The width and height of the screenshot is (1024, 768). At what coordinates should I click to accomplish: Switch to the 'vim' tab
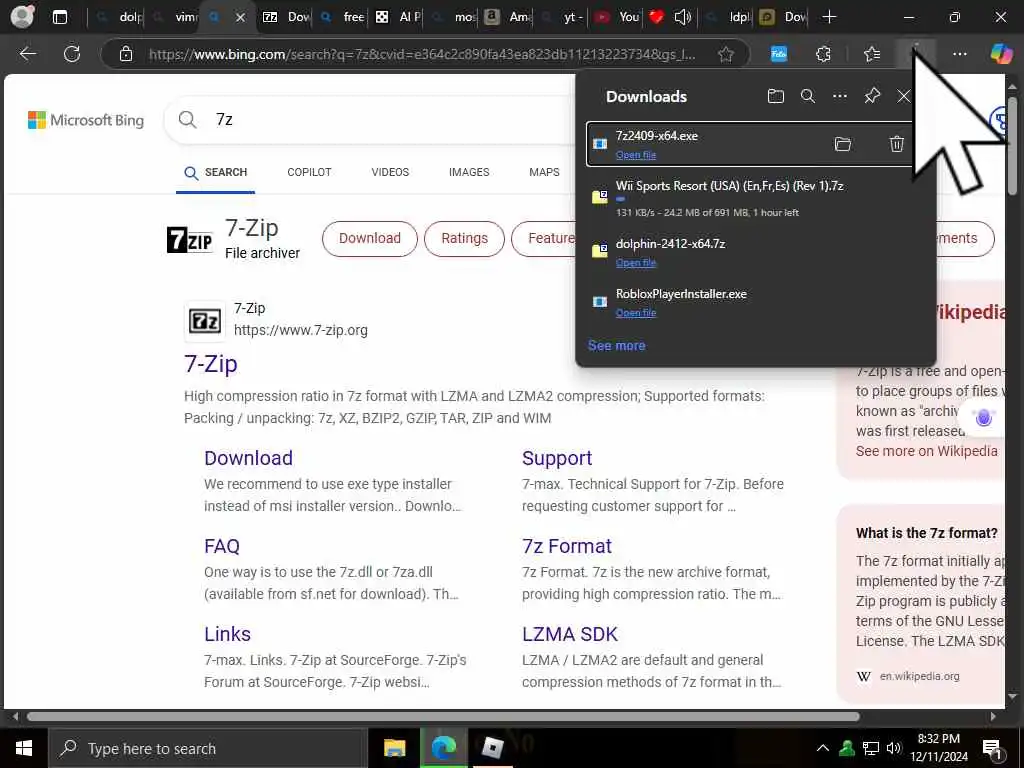(174, 17)
